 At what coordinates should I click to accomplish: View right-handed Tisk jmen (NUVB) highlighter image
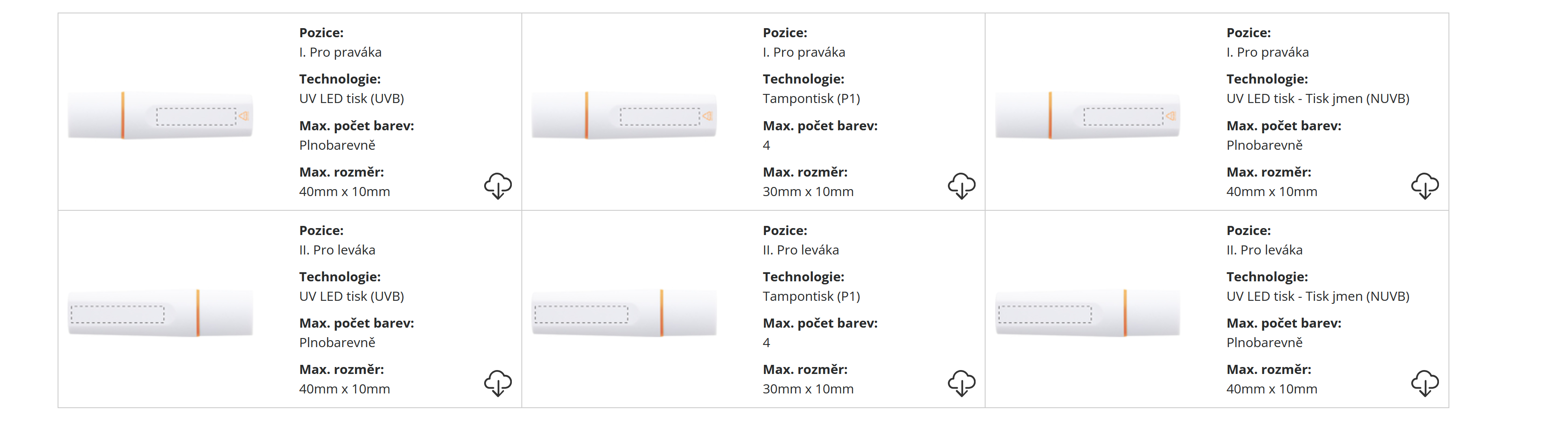(x=1087, y=116)
